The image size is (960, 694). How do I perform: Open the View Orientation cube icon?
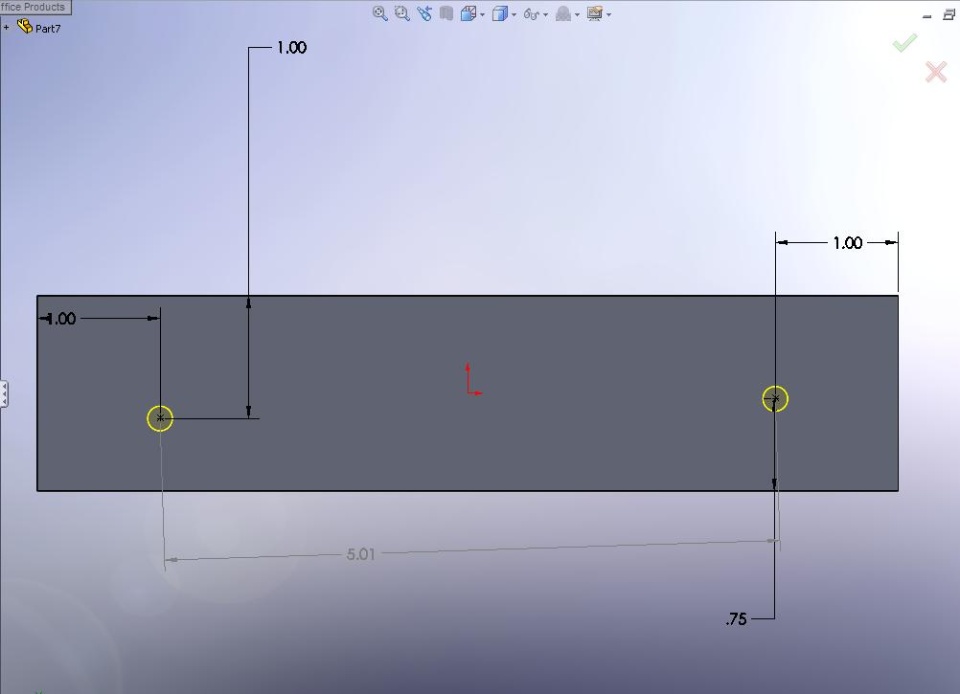(x=468, y=13)
